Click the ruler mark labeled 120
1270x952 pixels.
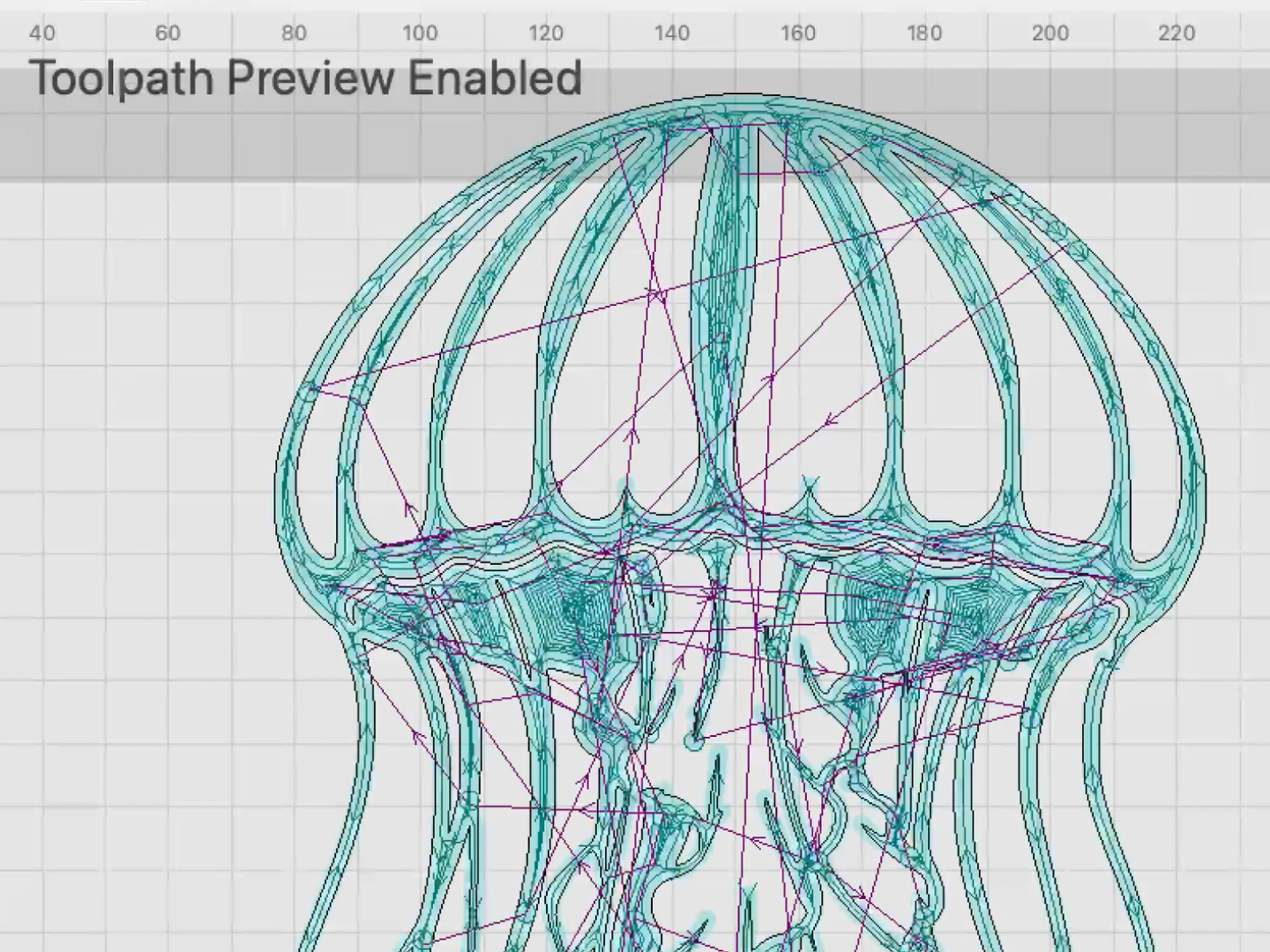tap(546, 33)
